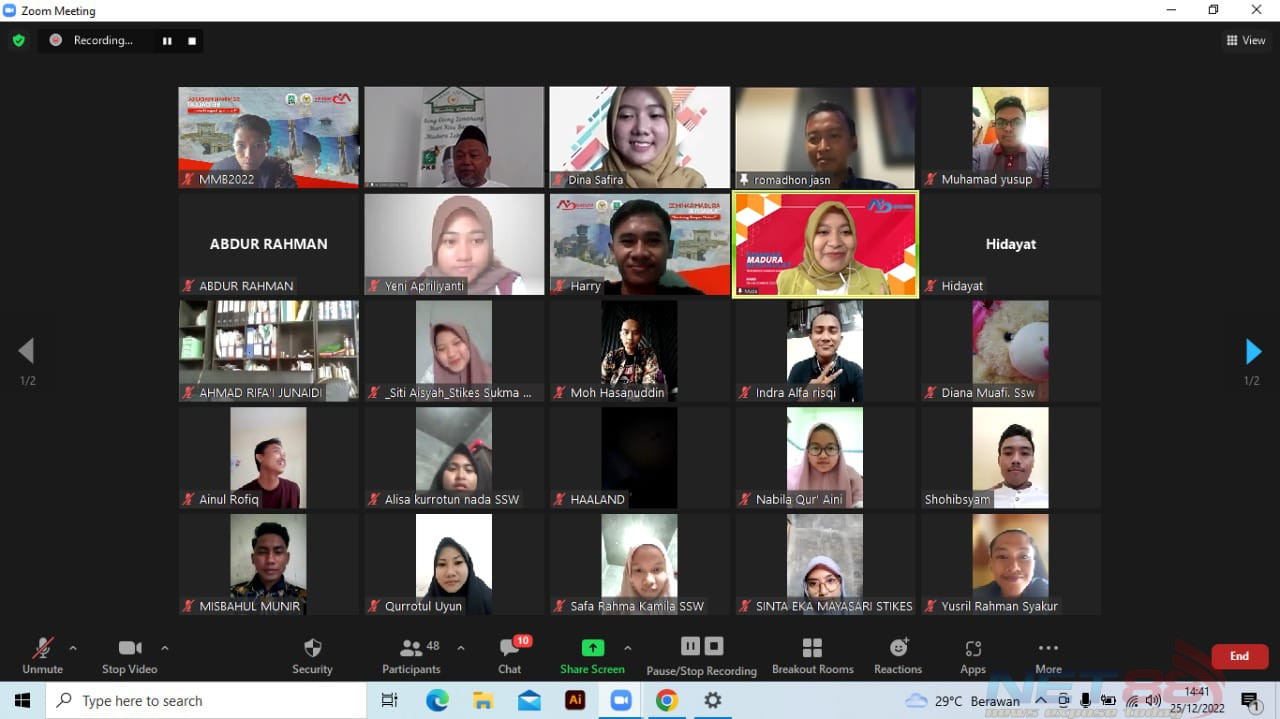Viewport: 1280px width, 719px height.
Task: Select Dina Safira's video thumbnail
Action: click(639, 137)
